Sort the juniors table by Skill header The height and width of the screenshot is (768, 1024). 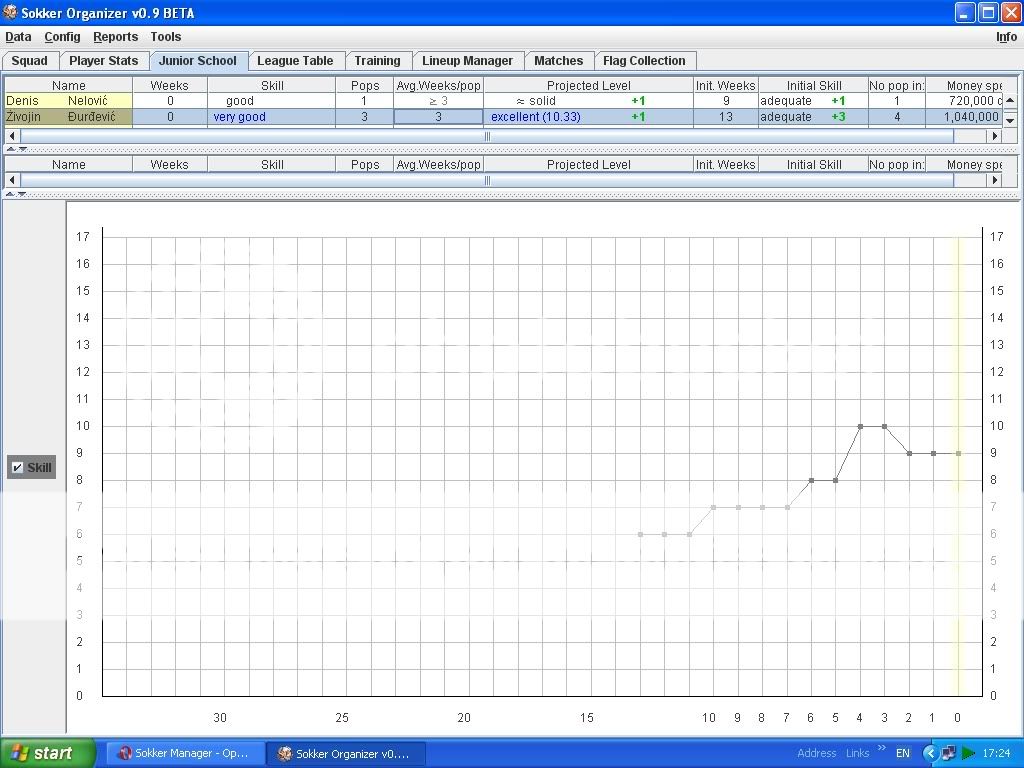[x=272, y=85]
